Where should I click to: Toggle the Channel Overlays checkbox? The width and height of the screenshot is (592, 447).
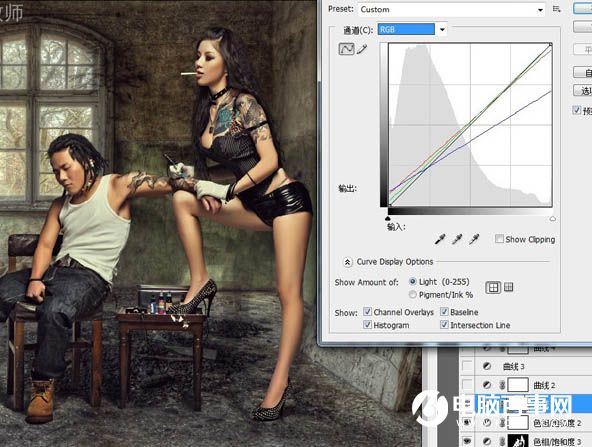click(367, 312)
